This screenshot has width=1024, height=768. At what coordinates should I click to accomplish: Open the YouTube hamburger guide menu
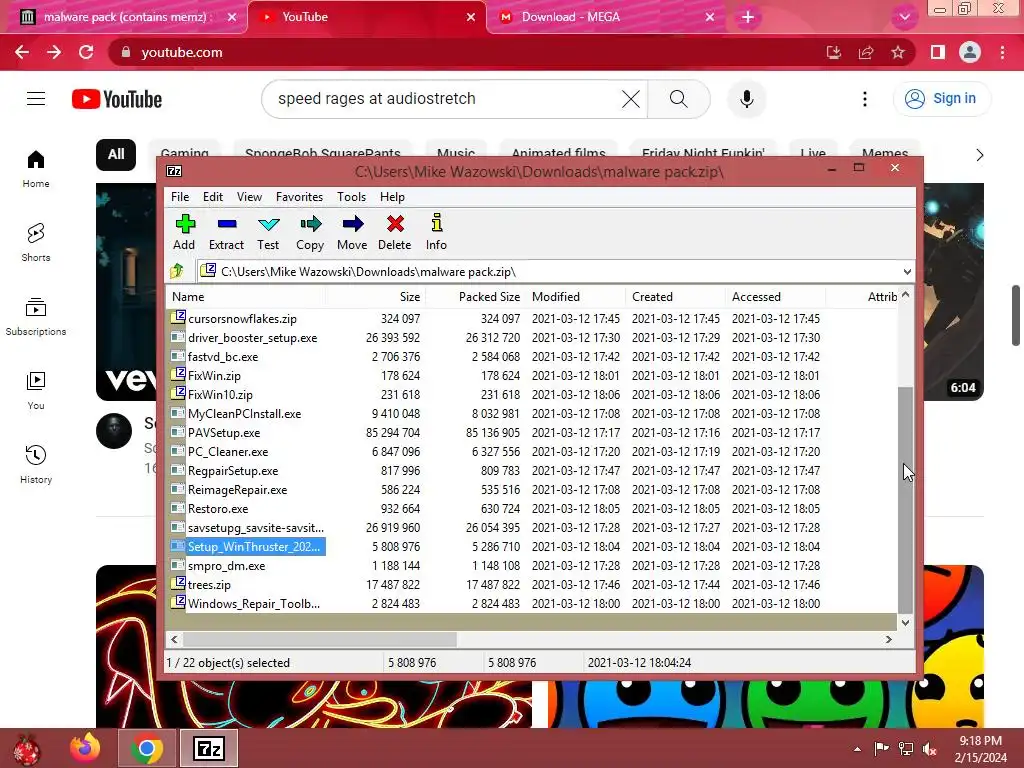[36, 99]
